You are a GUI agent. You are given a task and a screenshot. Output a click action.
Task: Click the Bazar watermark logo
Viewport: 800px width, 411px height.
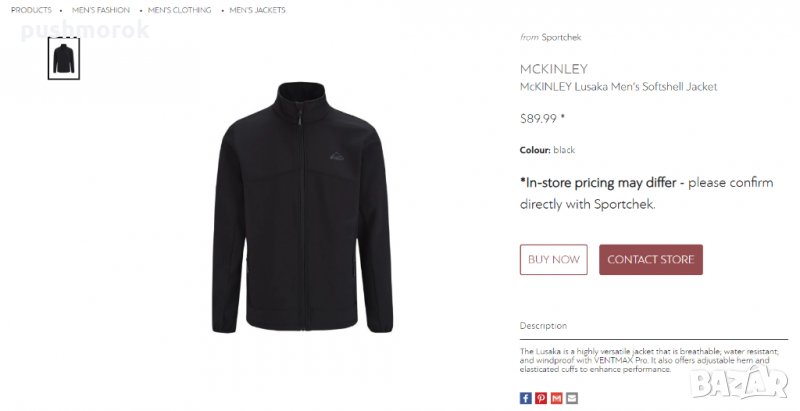coord(739,382)
